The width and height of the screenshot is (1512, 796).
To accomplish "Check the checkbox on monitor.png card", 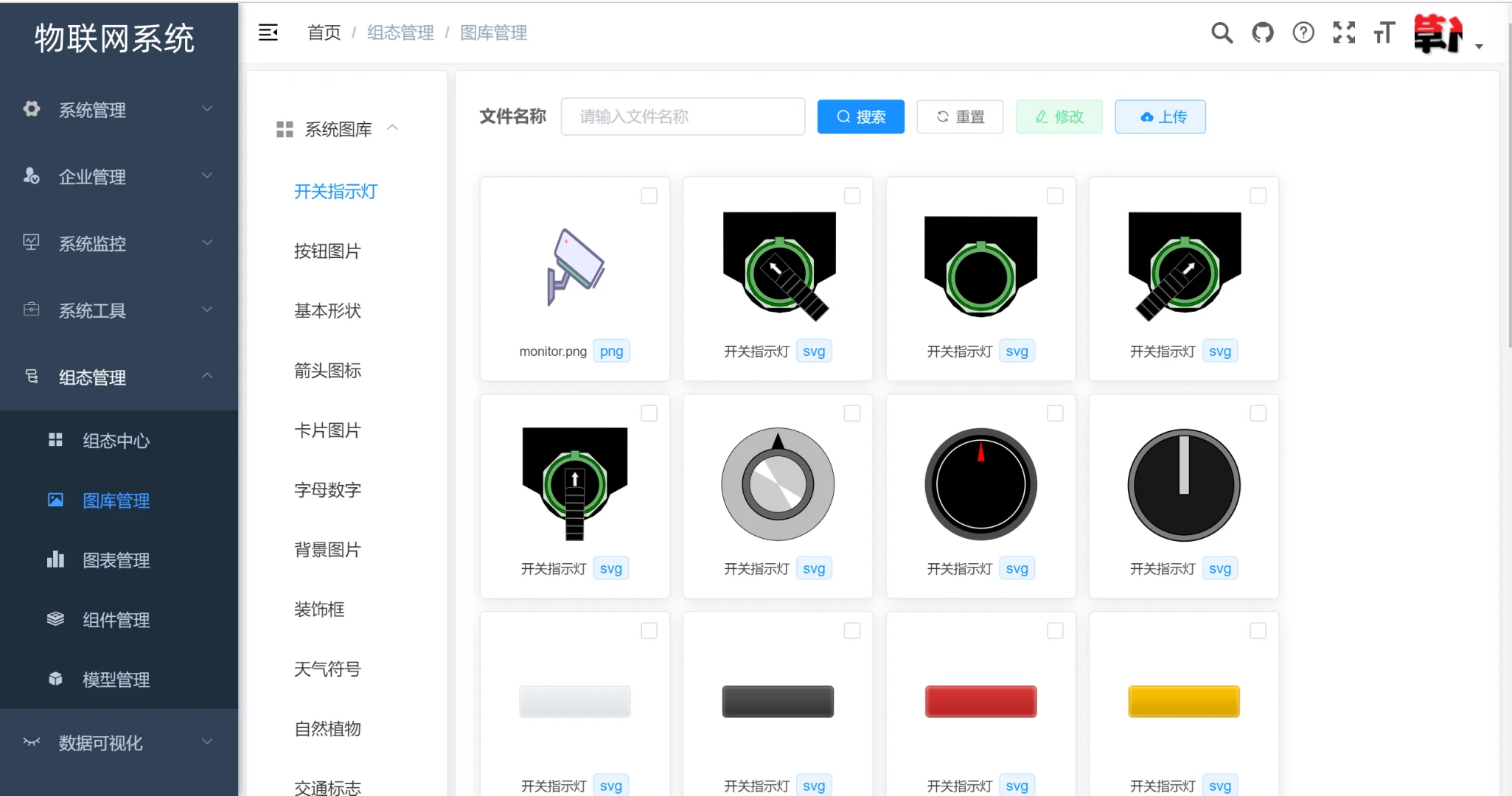I will pyautogui.click(x=649, y=195).
